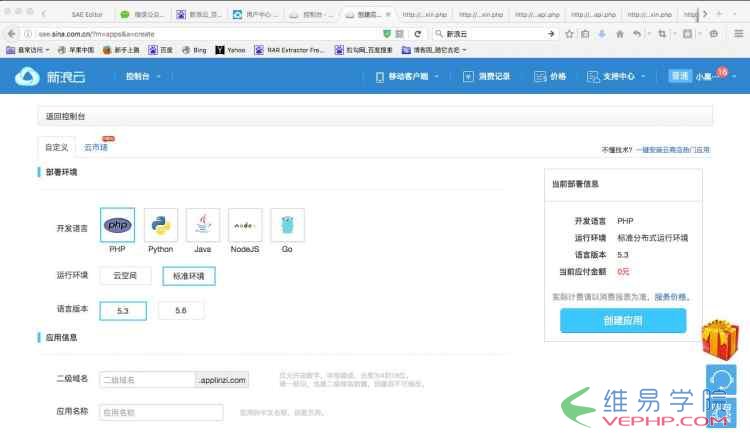This screenshot has width=750, height=441.
Task: Reload the page with refresh icon
Action: pyautogui.click(x=418, y=34)
